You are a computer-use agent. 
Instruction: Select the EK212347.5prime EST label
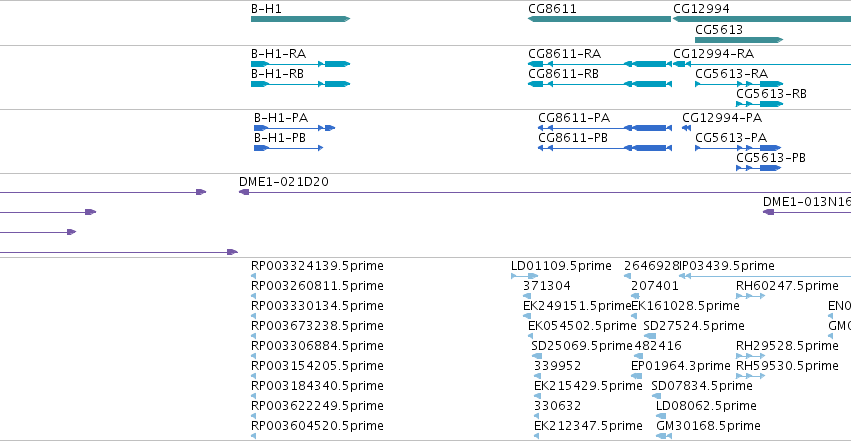[x=588, y=426]
